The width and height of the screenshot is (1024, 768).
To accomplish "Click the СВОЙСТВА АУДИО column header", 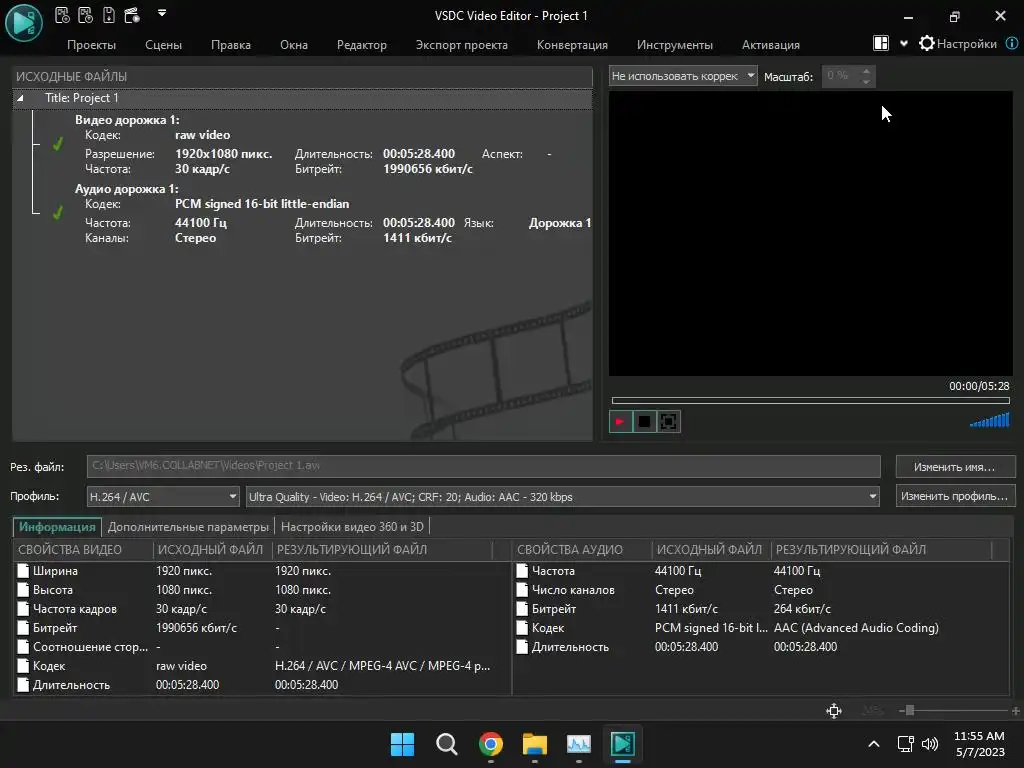I will pyautogui.click(x=582, y=550).
